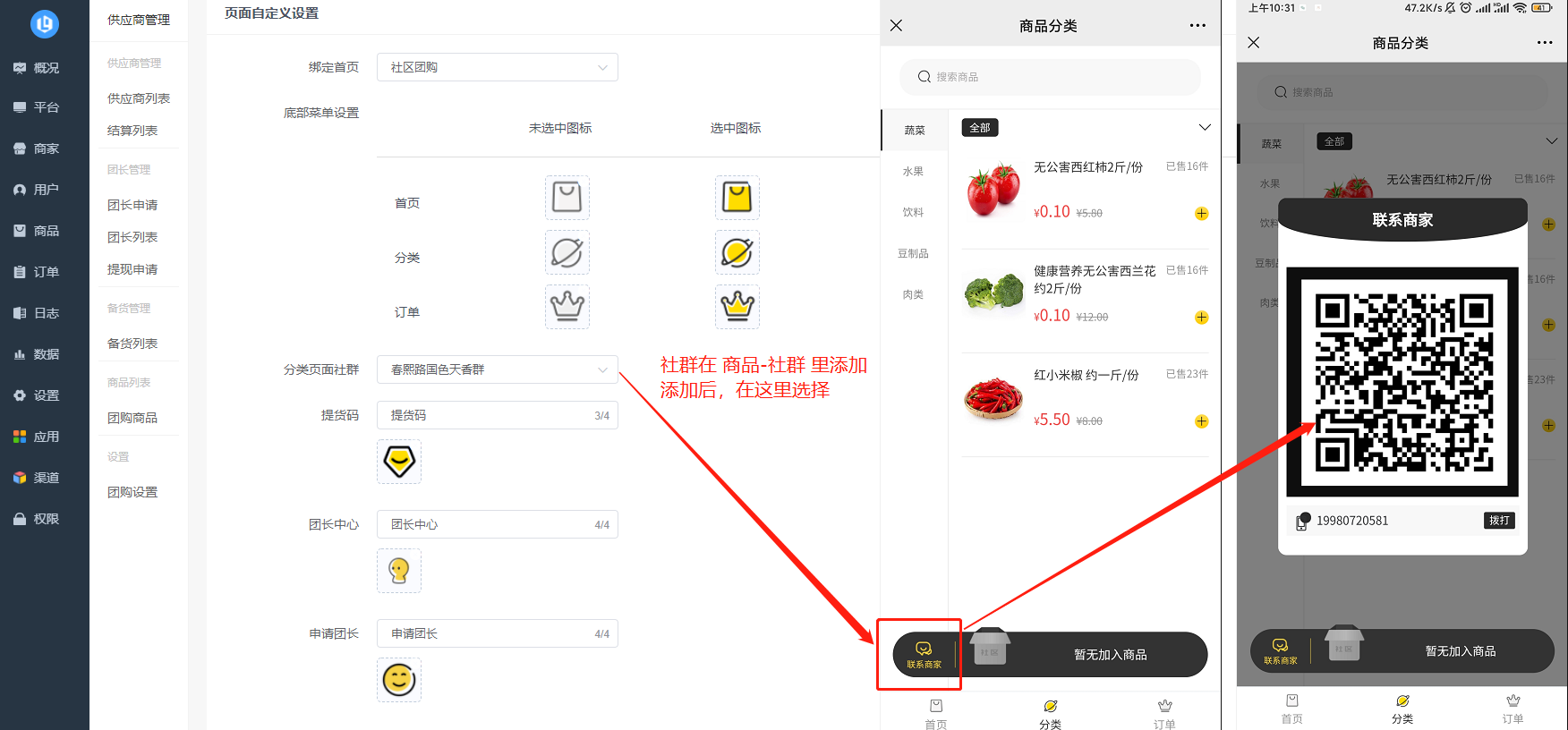Image resolution: width=1568 pixels, height=730 pixels.
Task: Click the unselected 首页 shopping bag icon
Action: tap(567, 197)
